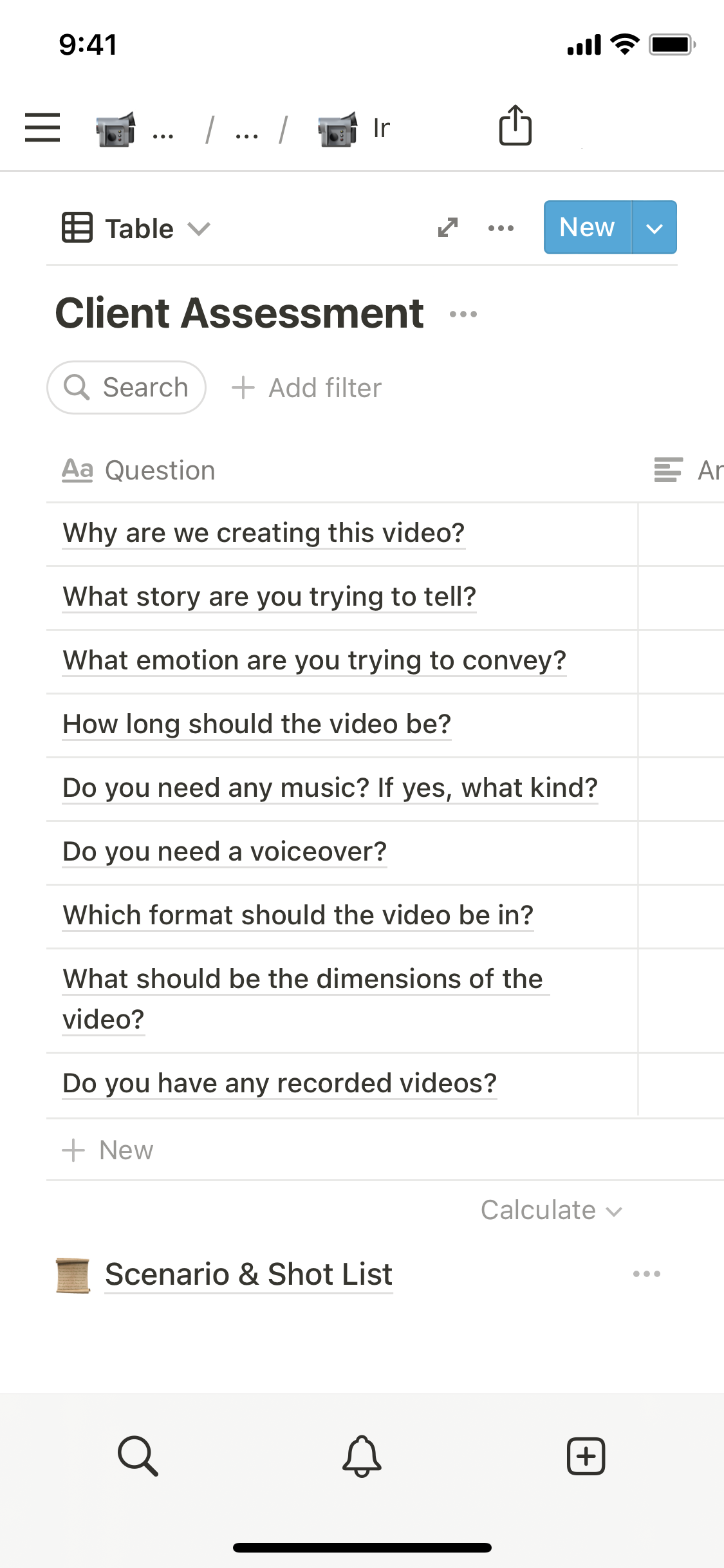The image size is (724, 1568).
Task: Open the table view options ellipsis
Action: click(x=501, y=228)
